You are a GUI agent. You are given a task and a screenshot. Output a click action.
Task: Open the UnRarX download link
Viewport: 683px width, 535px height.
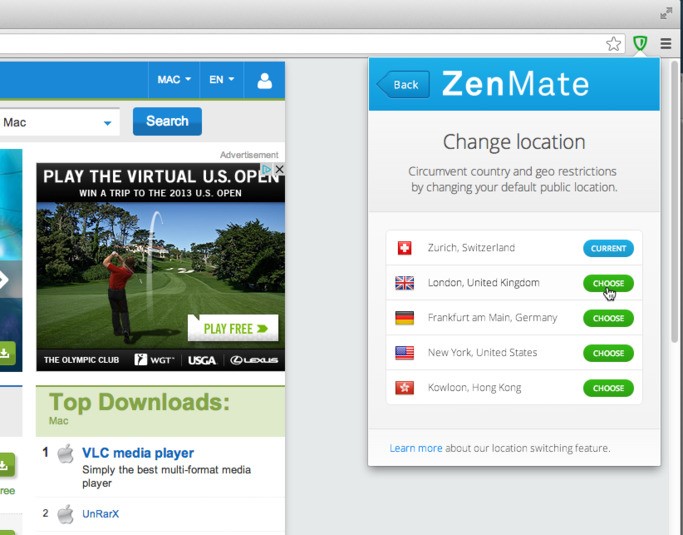pyautogui.click(x=100, y=514)
